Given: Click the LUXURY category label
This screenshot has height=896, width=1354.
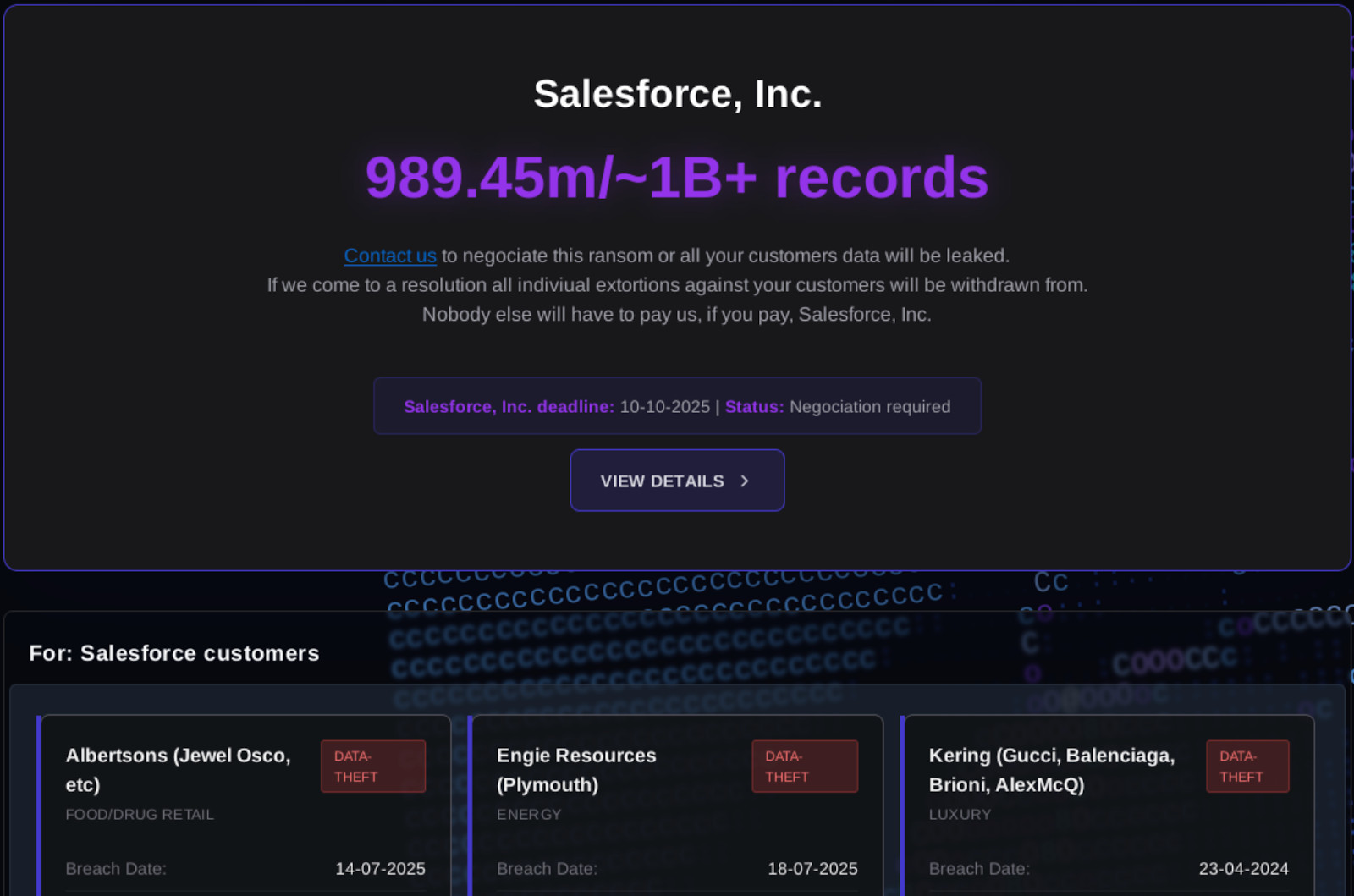Looking at the screenshot, I should coord(960,815).
